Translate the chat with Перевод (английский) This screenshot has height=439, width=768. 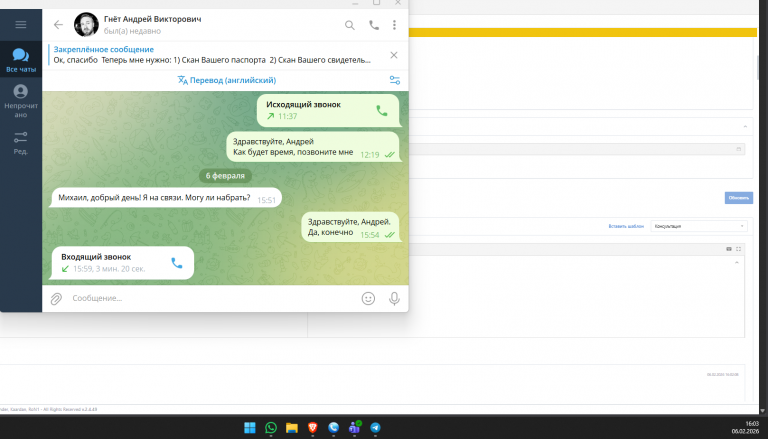tap(227, 80)
